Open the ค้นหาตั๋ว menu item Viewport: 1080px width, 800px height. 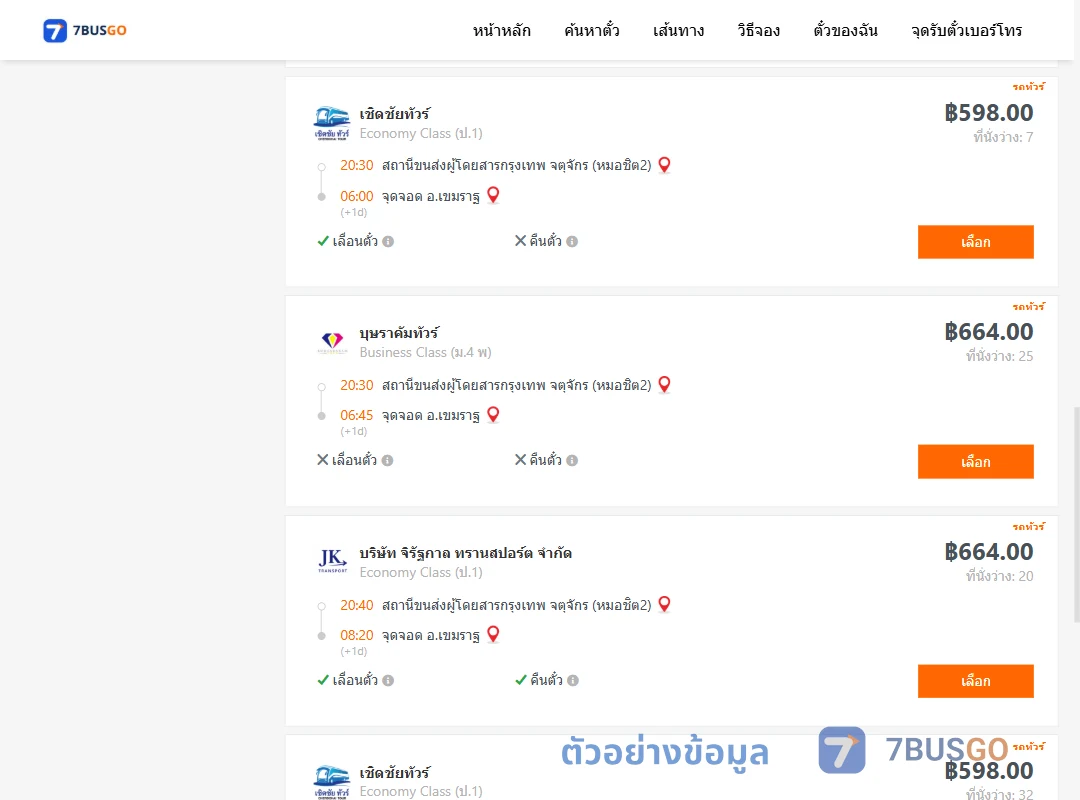[592, 30]
